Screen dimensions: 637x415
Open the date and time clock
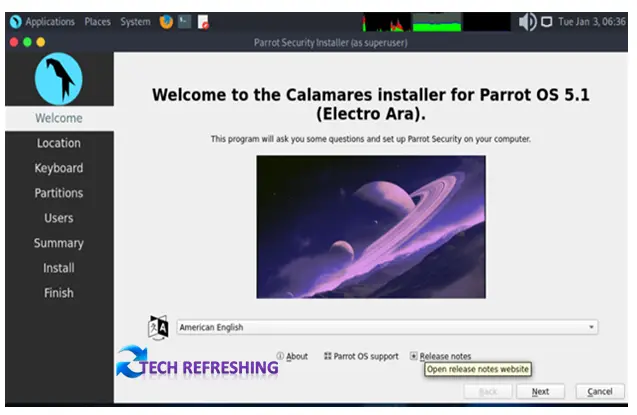click(591, 22)
